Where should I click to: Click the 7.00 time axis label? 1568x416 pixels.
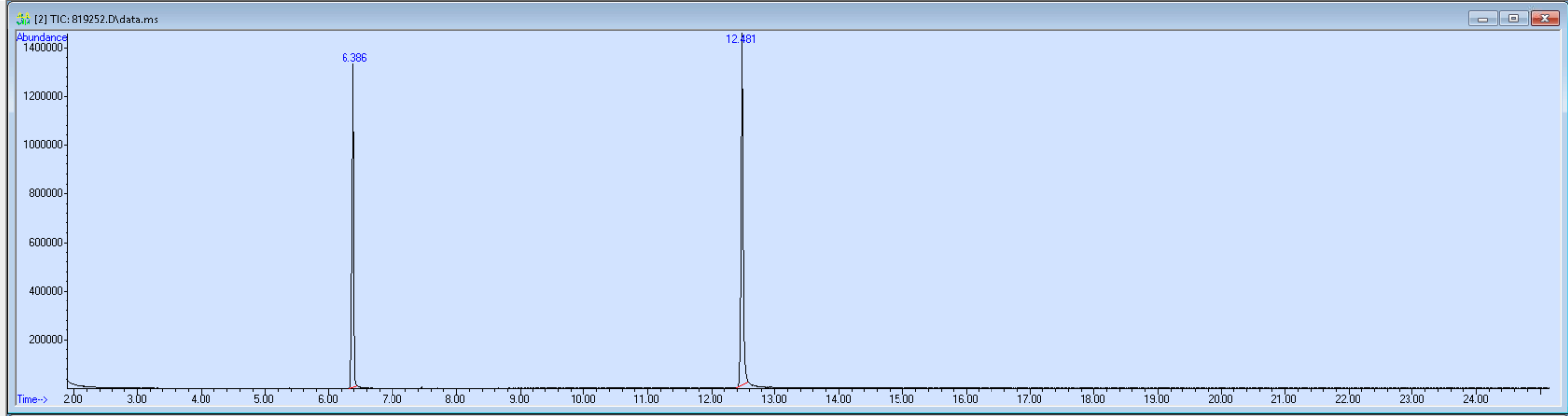point(392,399)
